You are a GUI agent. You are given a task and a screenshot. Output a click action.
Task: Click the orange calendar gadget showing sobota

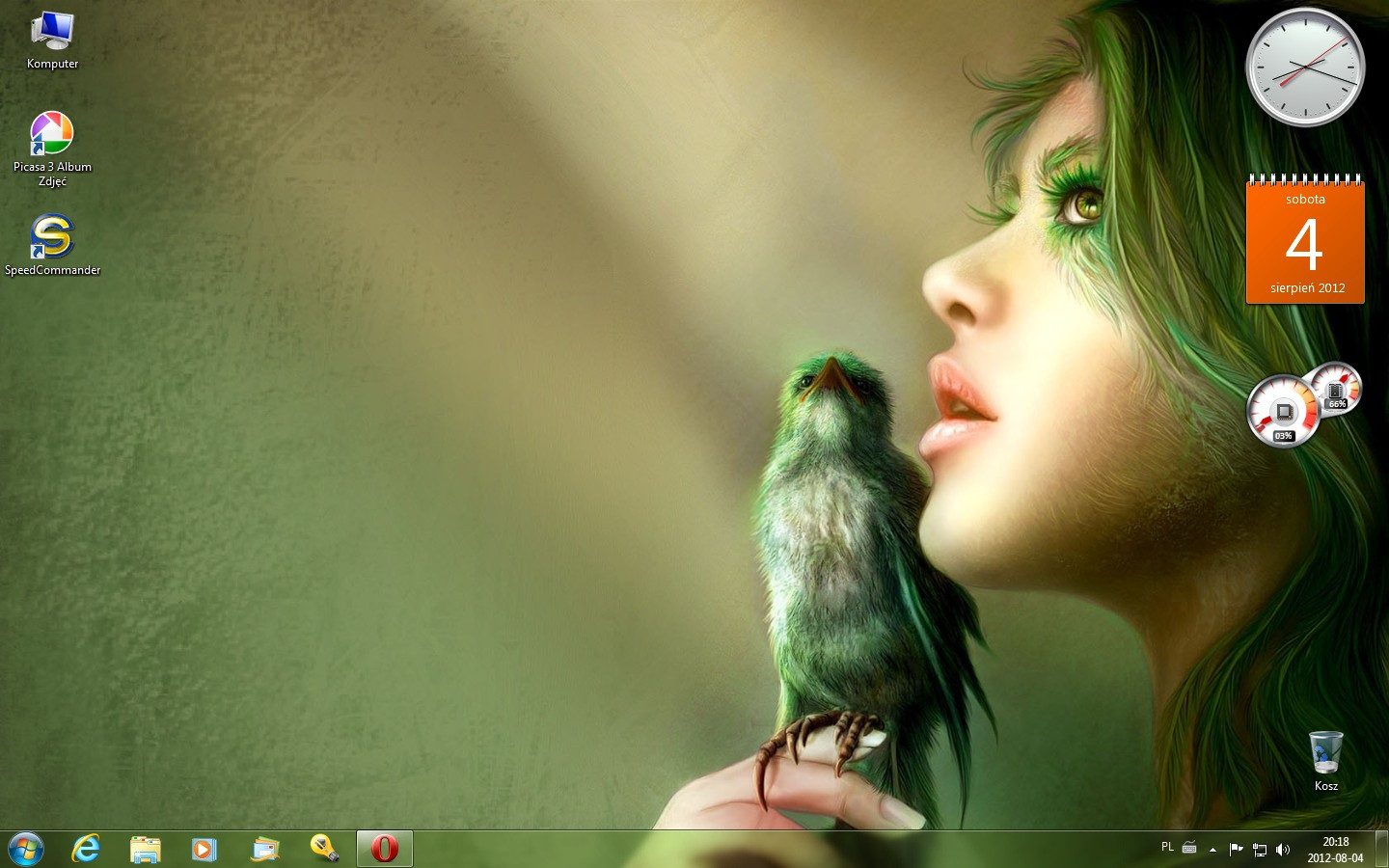point(1305,243)
